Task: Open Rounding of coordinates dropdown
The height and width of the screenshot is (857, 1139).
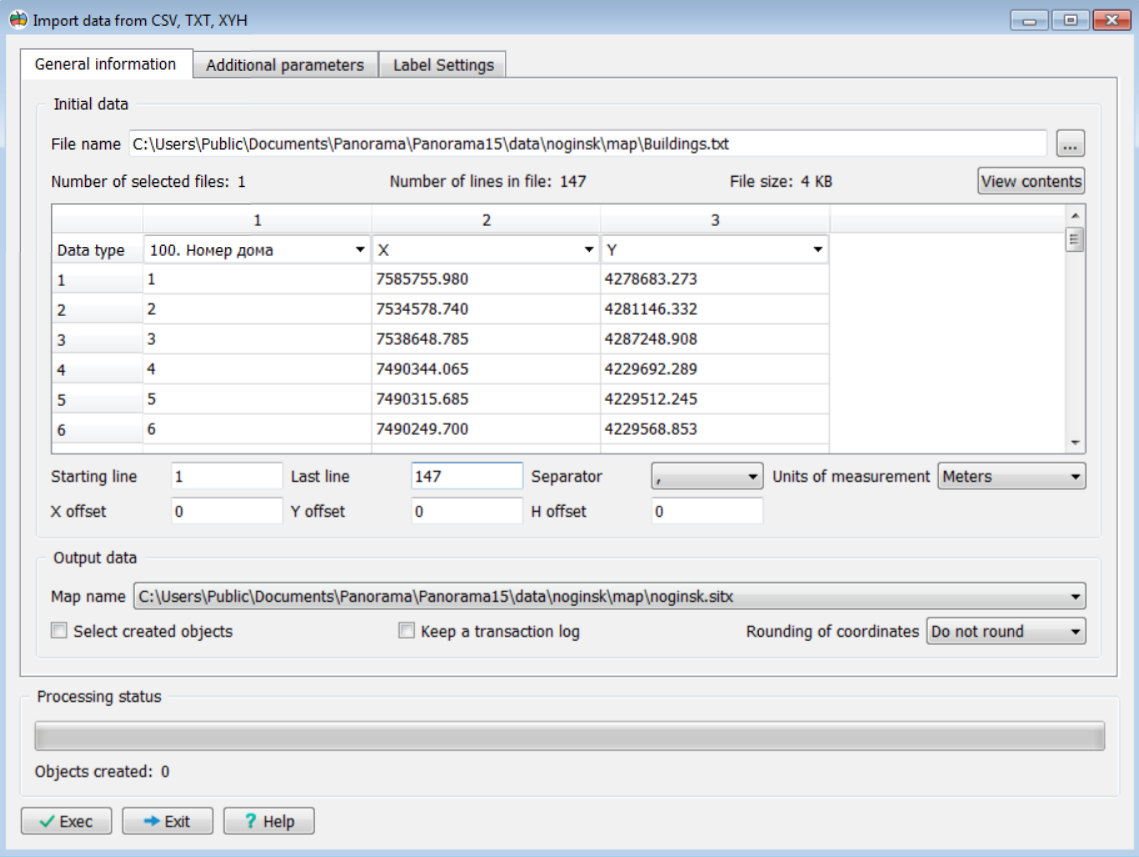Action: pos(1005,631)
